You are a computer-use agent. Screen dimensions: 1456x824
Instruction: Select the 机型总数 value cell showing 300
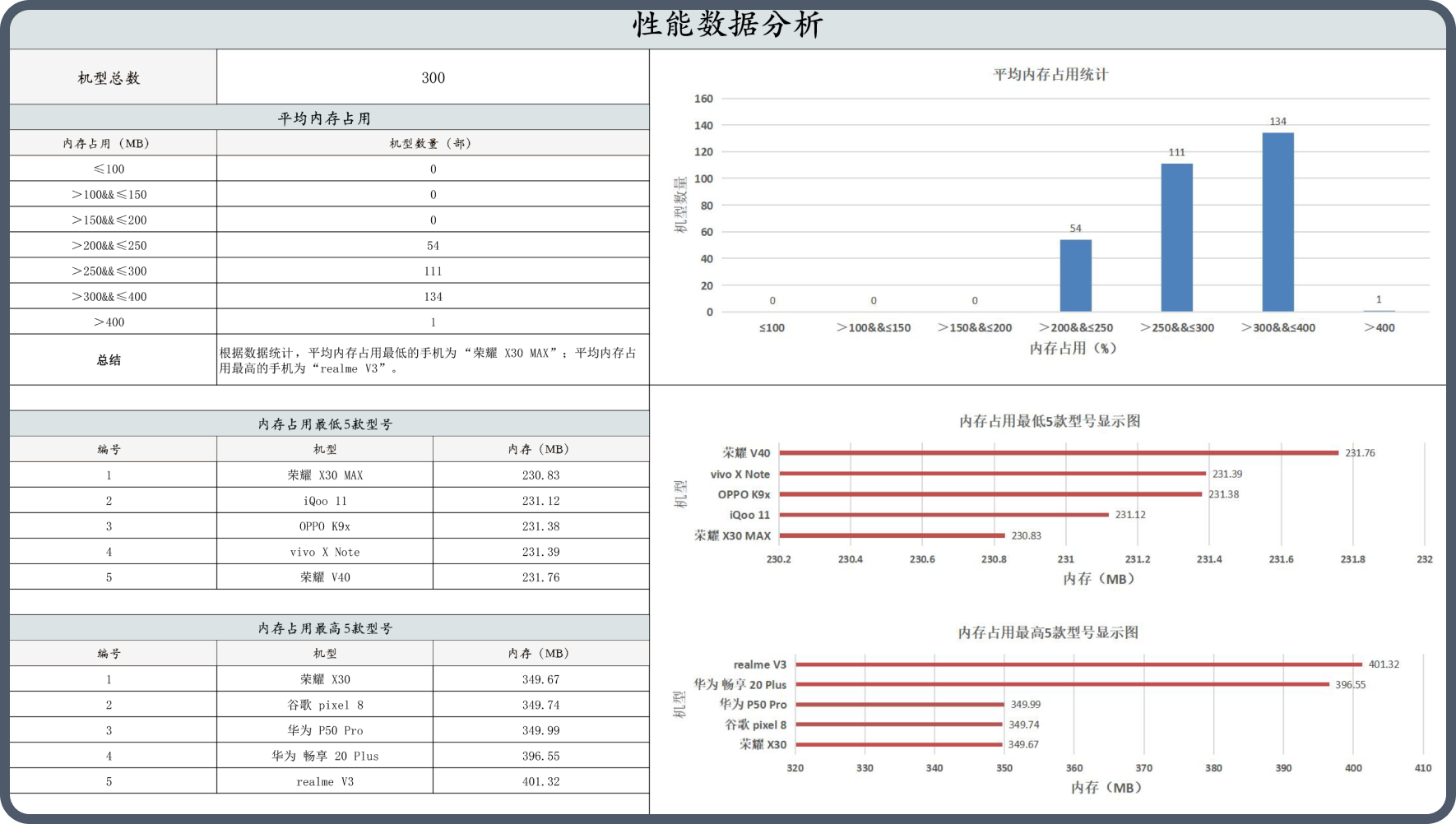coord(433,78)
